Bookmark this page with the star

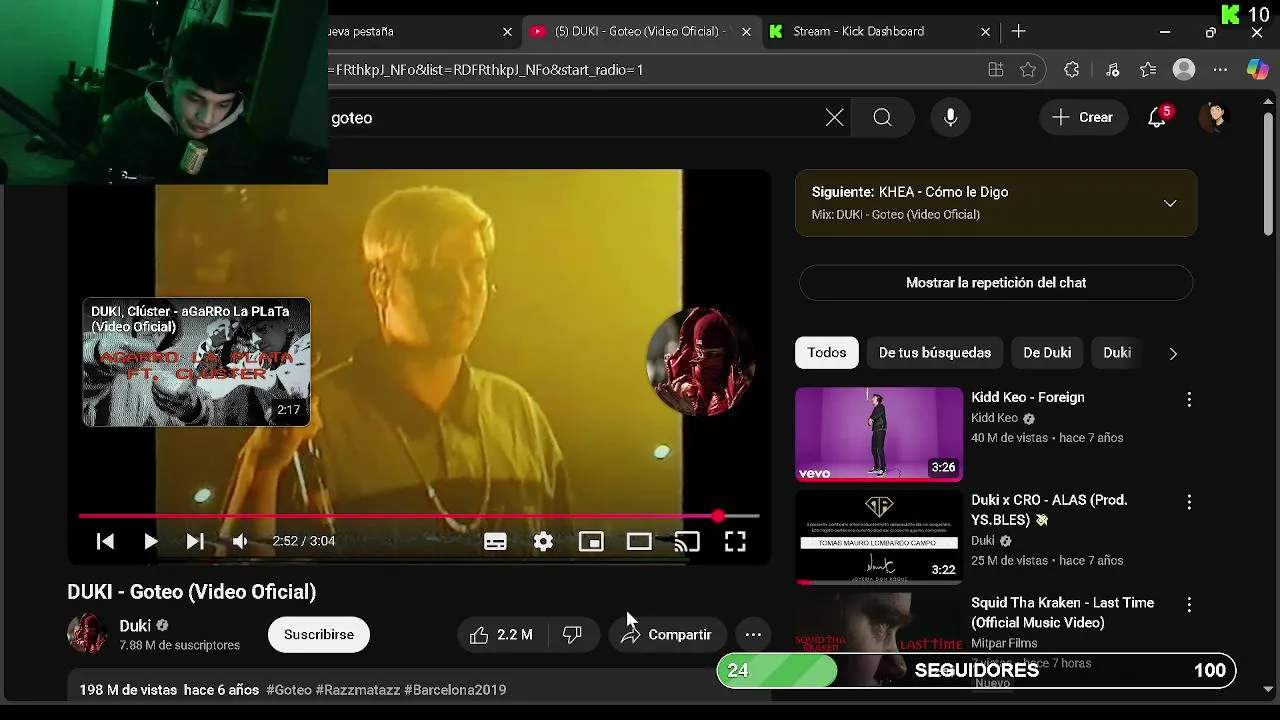[1028, 70]
